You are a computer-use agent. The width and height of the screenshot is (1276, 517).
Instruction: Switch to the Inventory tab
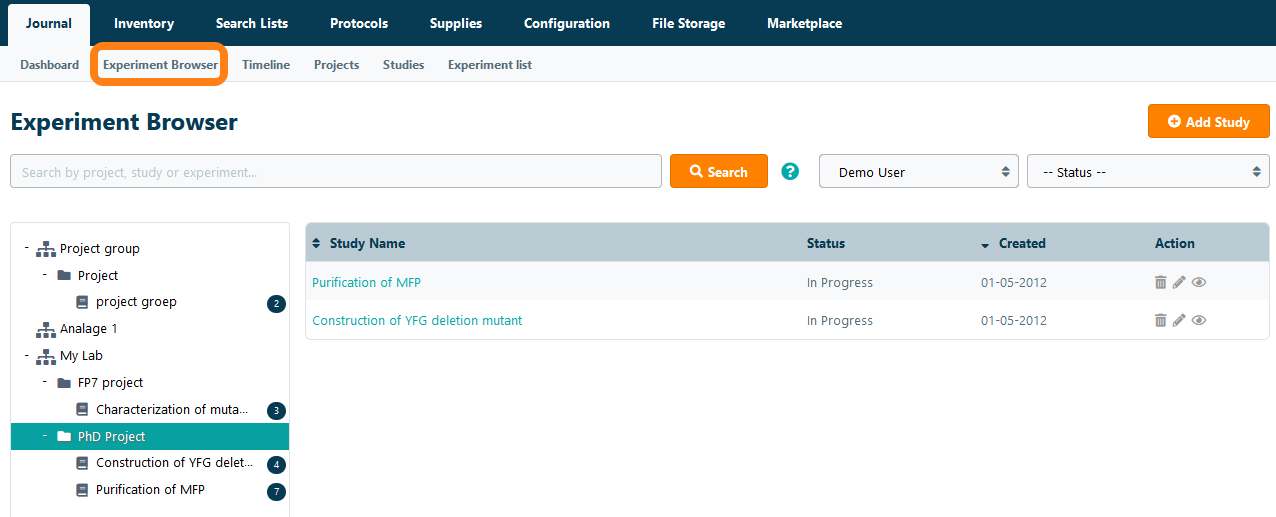[x=143, y=23]
